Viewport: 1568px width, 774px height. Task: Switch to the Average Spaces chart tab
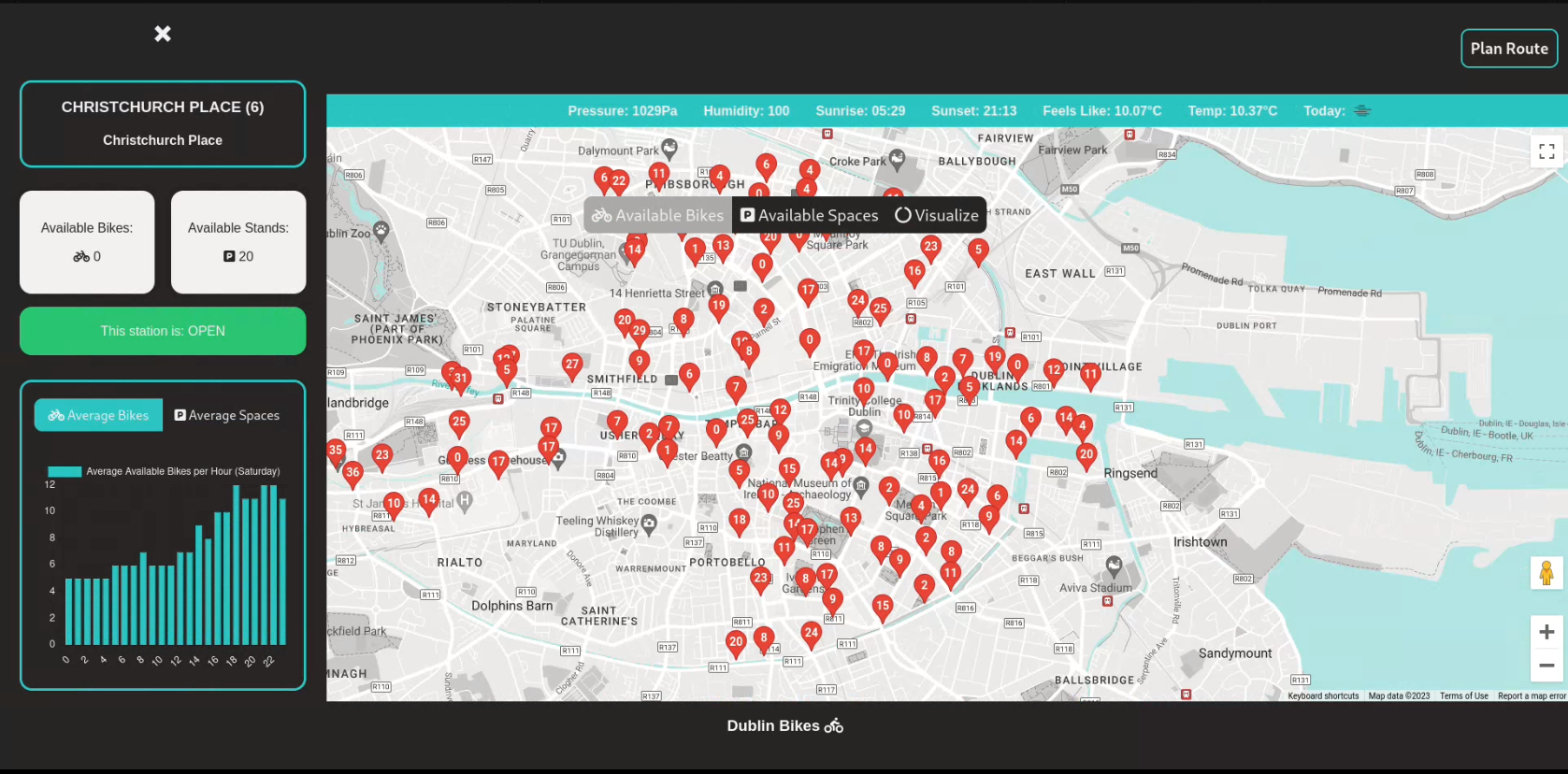pyautogui.click(x=227, y=415)
